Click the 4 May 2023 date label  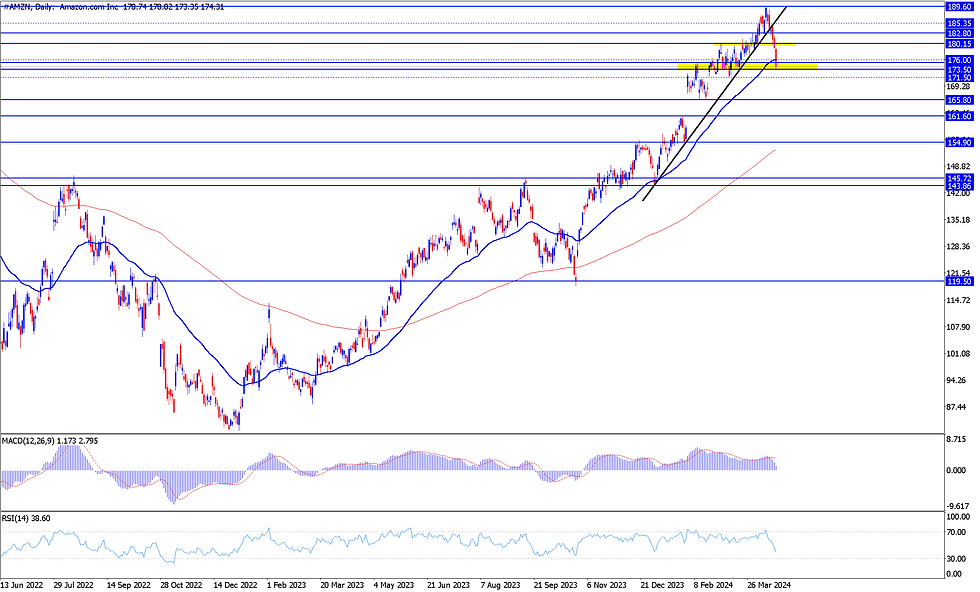click(394, 585)
